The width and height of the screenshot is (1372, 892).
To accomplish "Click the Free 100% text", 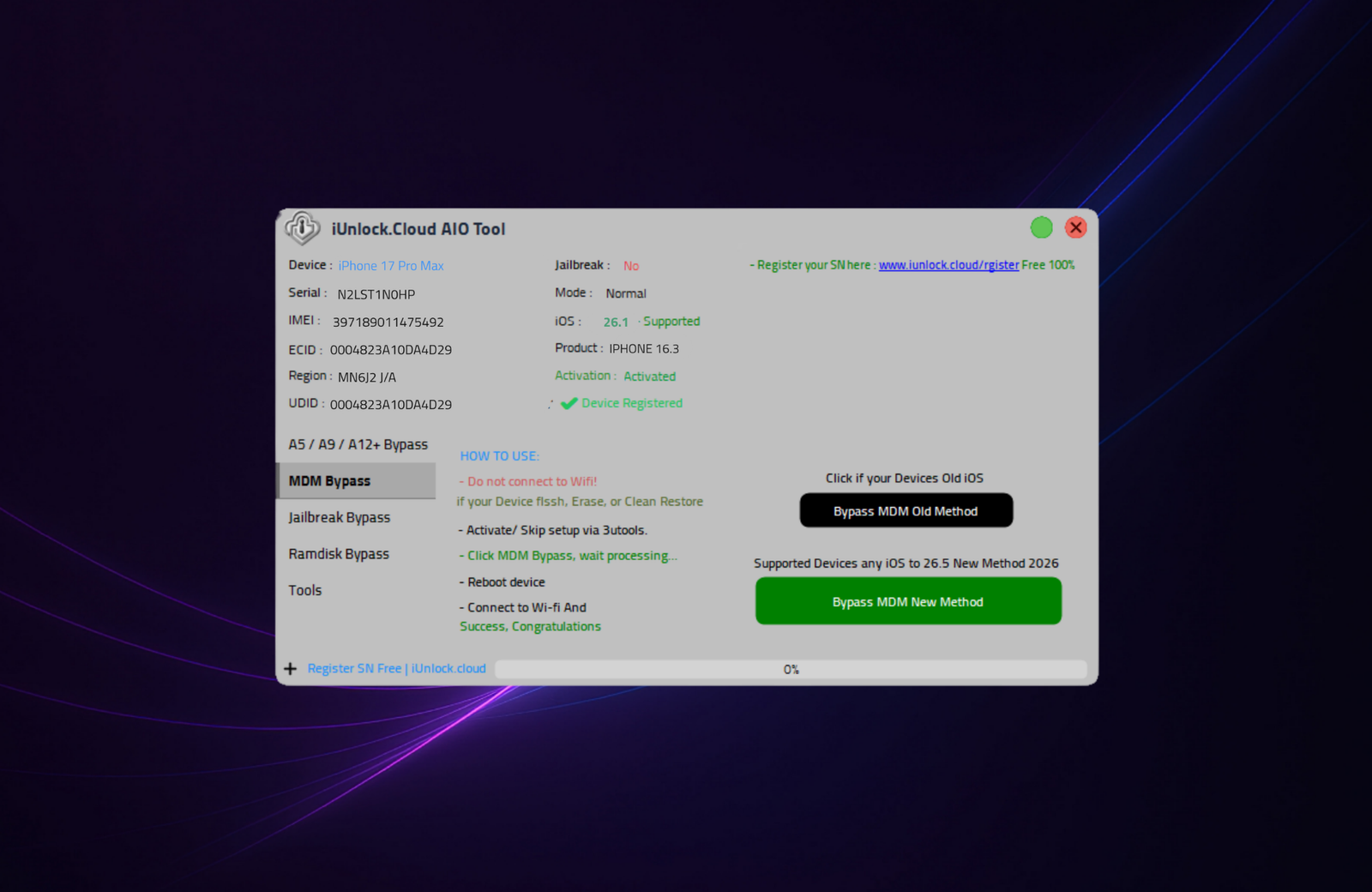I will (1048, 265).
